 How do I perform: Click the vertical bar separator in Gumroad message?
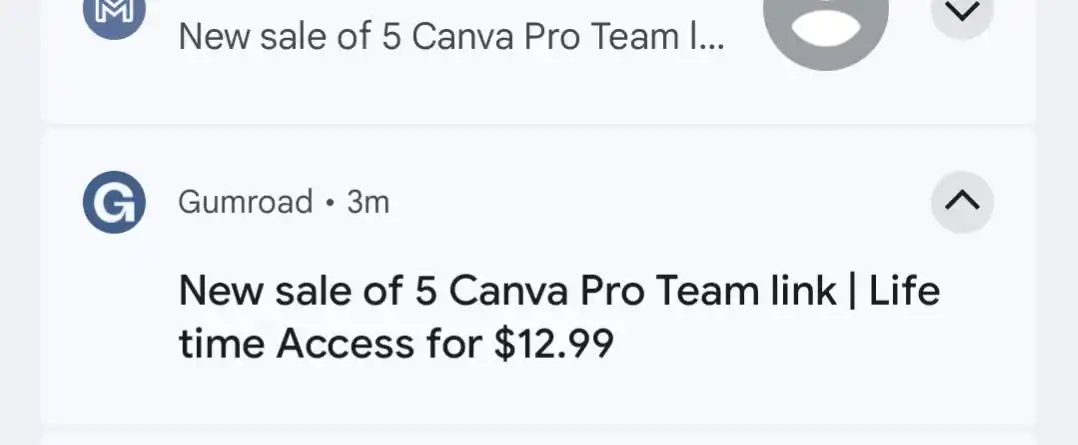853,292
